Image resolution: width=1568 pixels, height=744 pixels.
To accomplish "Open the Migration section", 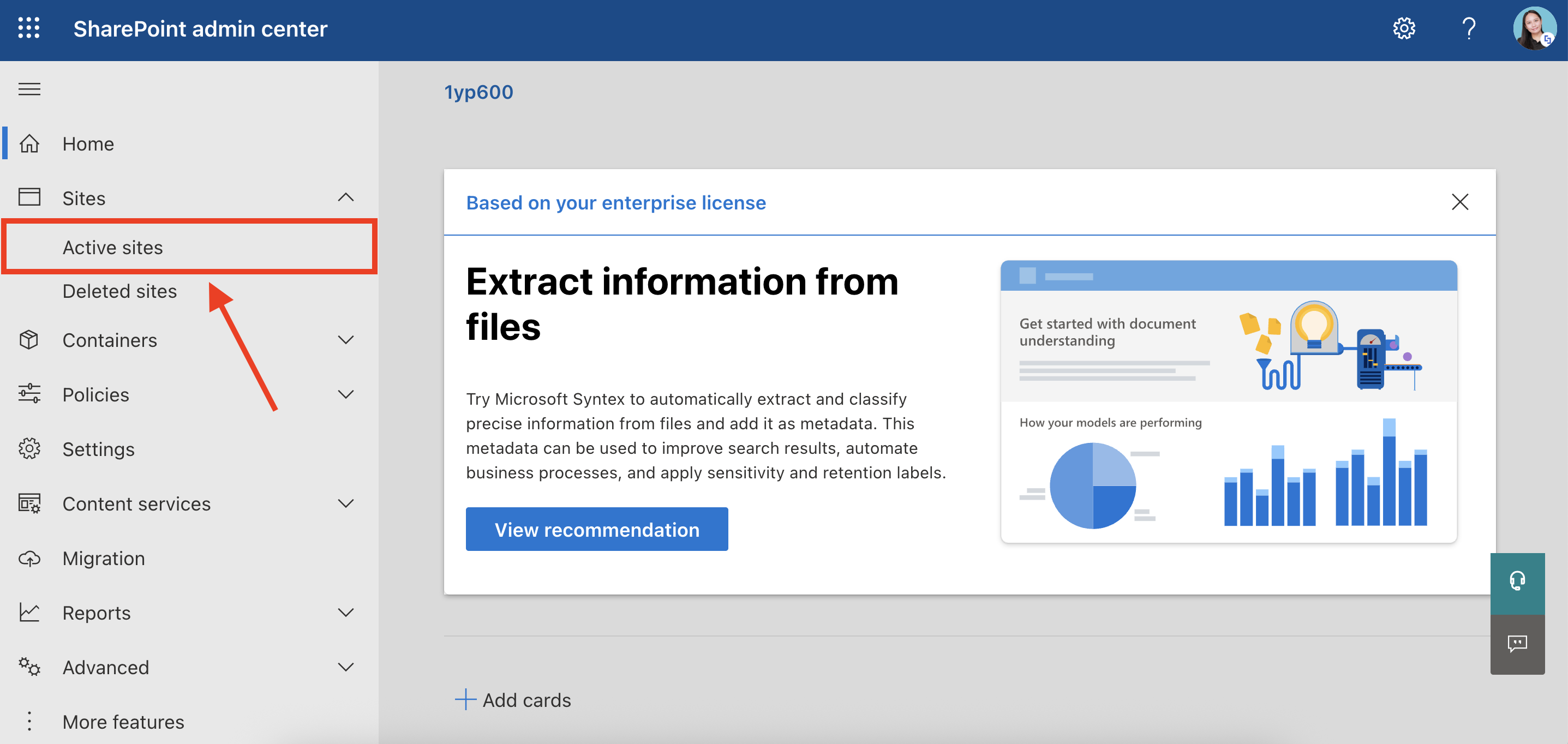I will pyautogui.click(x=104, y=558).
